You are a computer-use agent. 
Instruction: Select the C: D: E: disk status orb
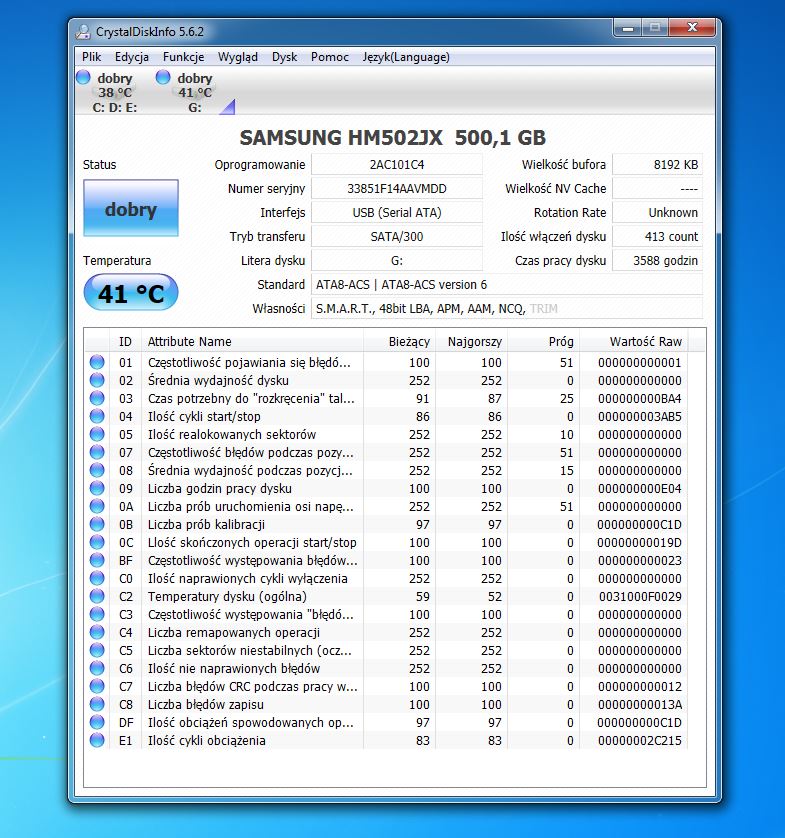(x=83, y=77)
